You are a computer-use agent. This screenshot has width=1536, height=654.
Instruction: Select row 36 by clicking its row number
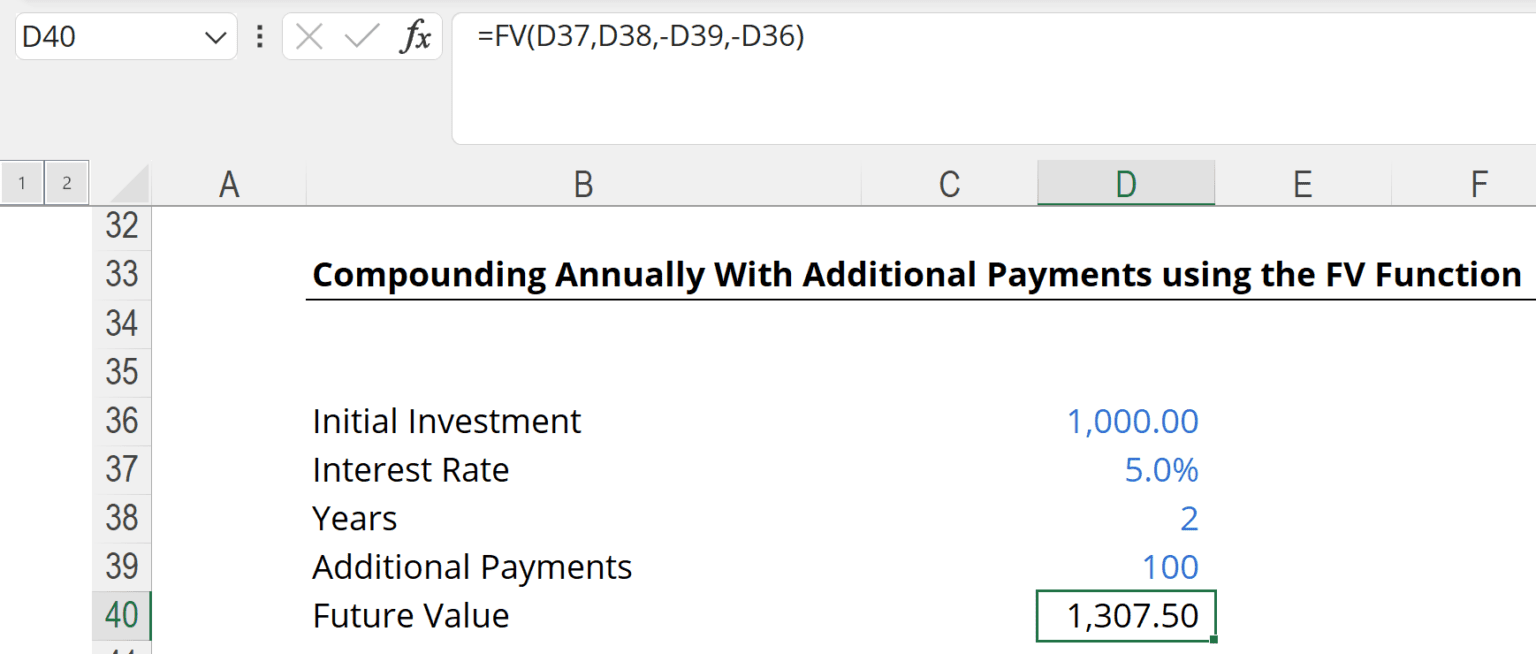click(x=121, y=421)
